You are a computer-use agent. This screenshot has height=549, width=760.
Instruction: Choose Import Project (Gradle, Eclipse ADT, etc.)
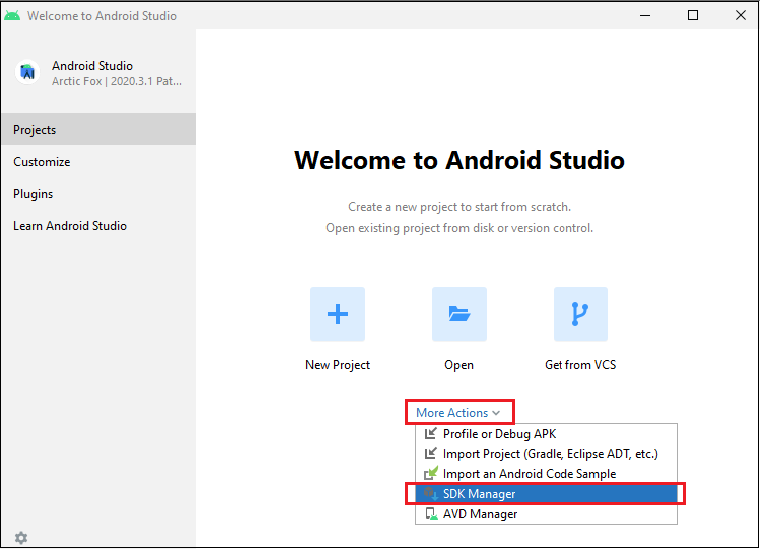(546, 454)
